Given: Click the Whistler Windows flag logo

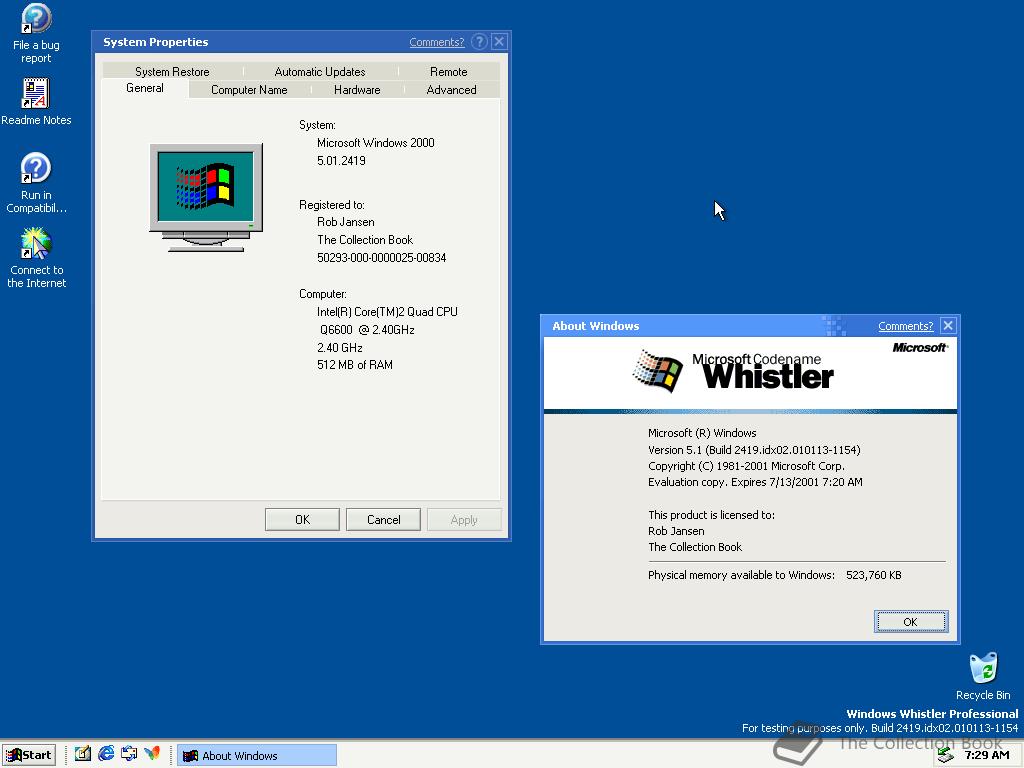Looking at the screenshot, I should (658, 371).
